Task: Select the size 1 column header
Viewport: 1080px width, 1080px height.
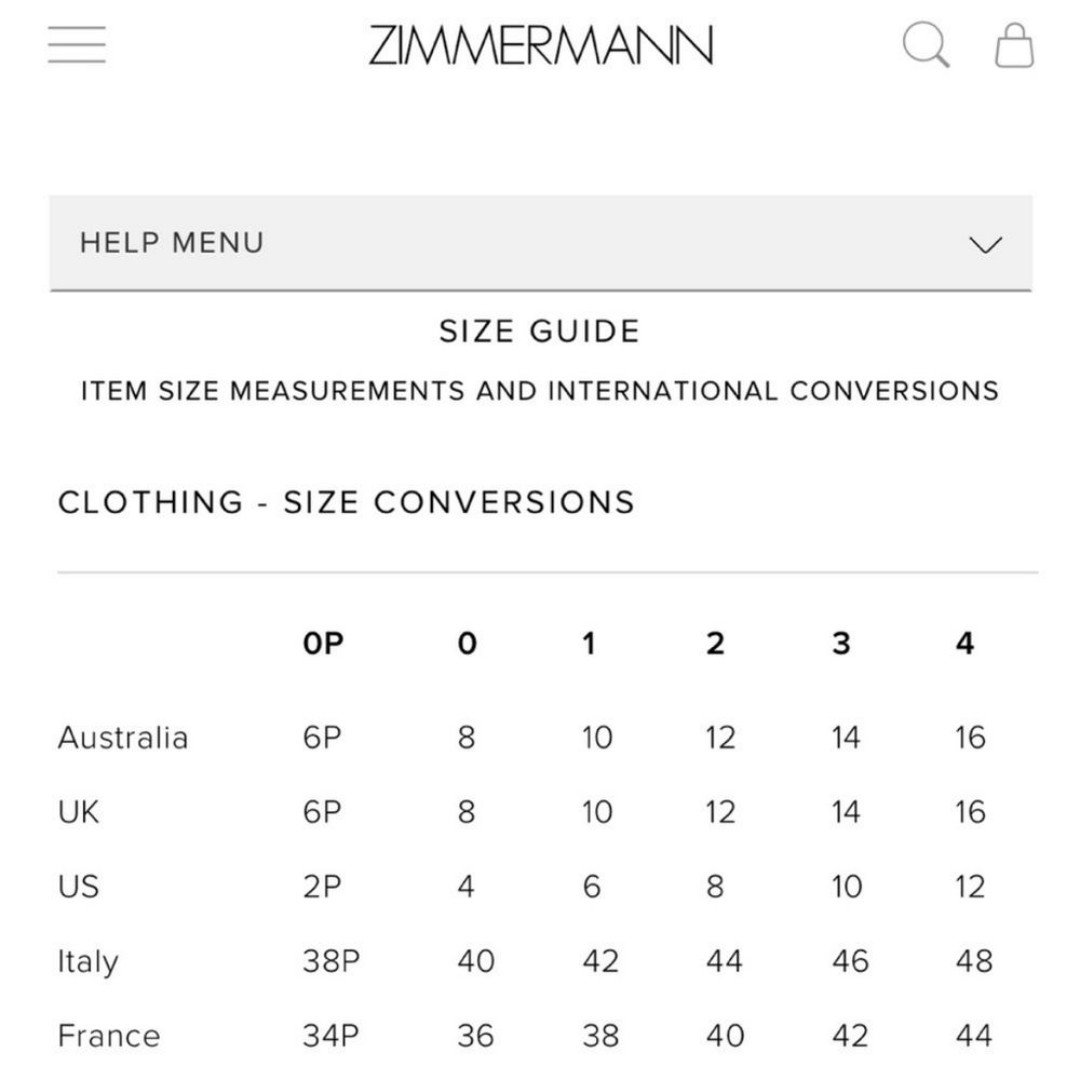Action: 589,643
